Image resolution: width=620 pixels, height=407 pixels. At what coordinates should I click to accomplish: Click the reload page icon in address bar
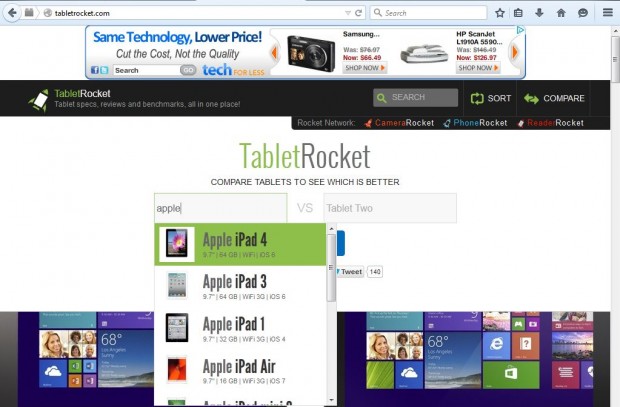click(359, 13)
